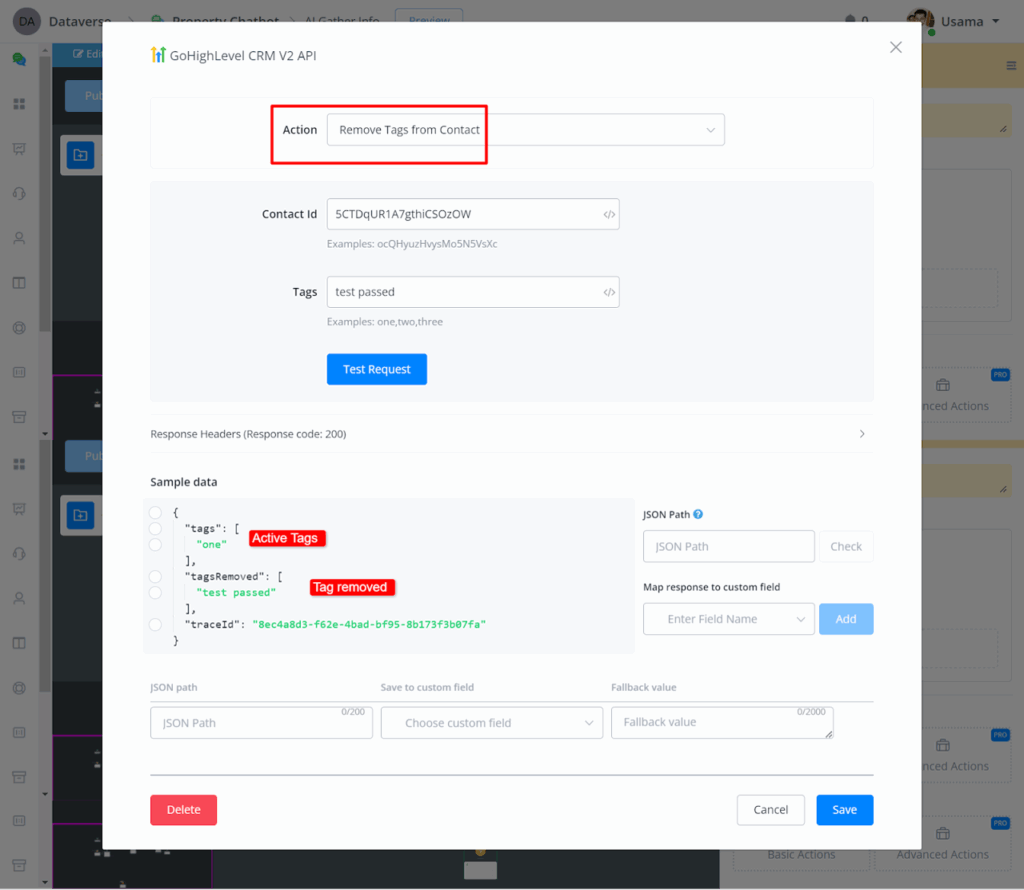Click the JSON Path help question icon

click(x=698, y=514)
